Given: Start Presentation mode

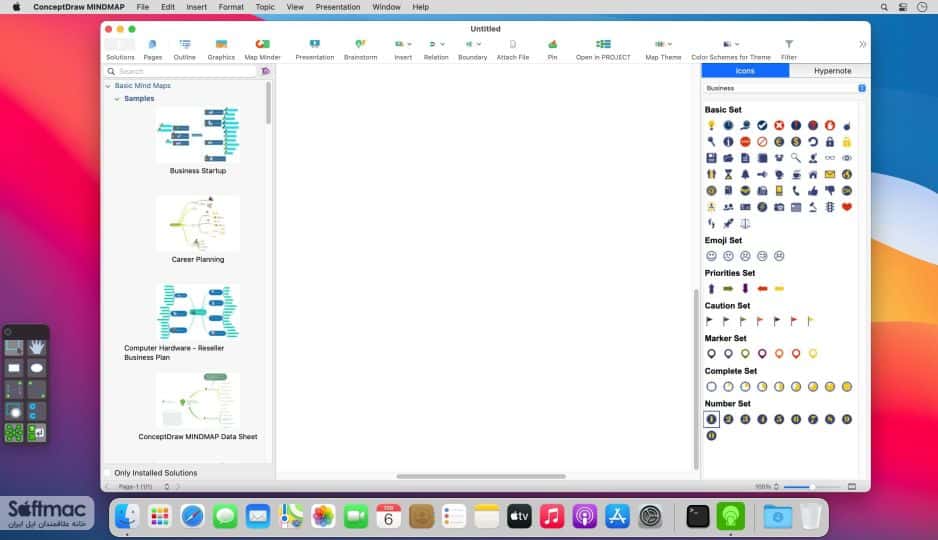Looking at the screenshot, I should [x=315, y=49].
